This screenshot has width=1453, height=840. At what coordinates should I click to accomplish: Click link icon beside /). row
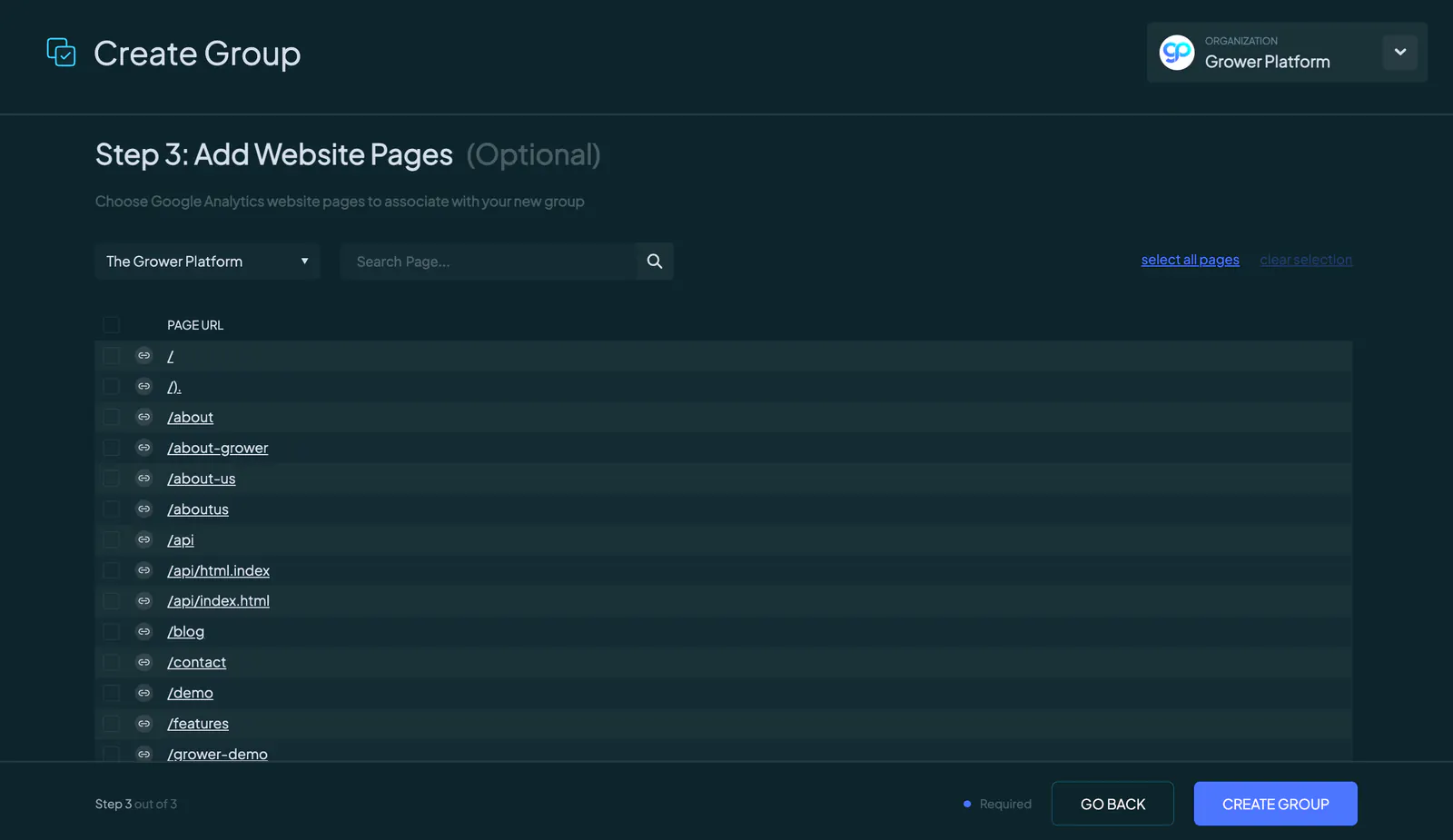click(143, 387)
